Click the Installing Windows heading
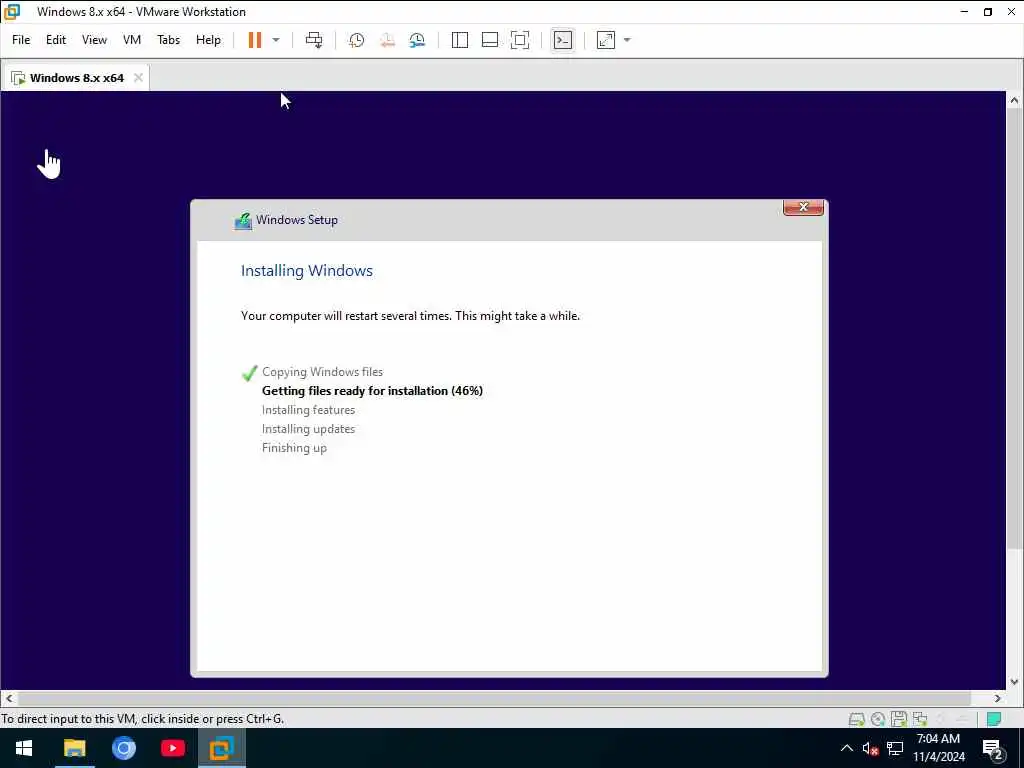Image resolution: width=1024 pixels, height=768 pixels. (x=307, y=270)
